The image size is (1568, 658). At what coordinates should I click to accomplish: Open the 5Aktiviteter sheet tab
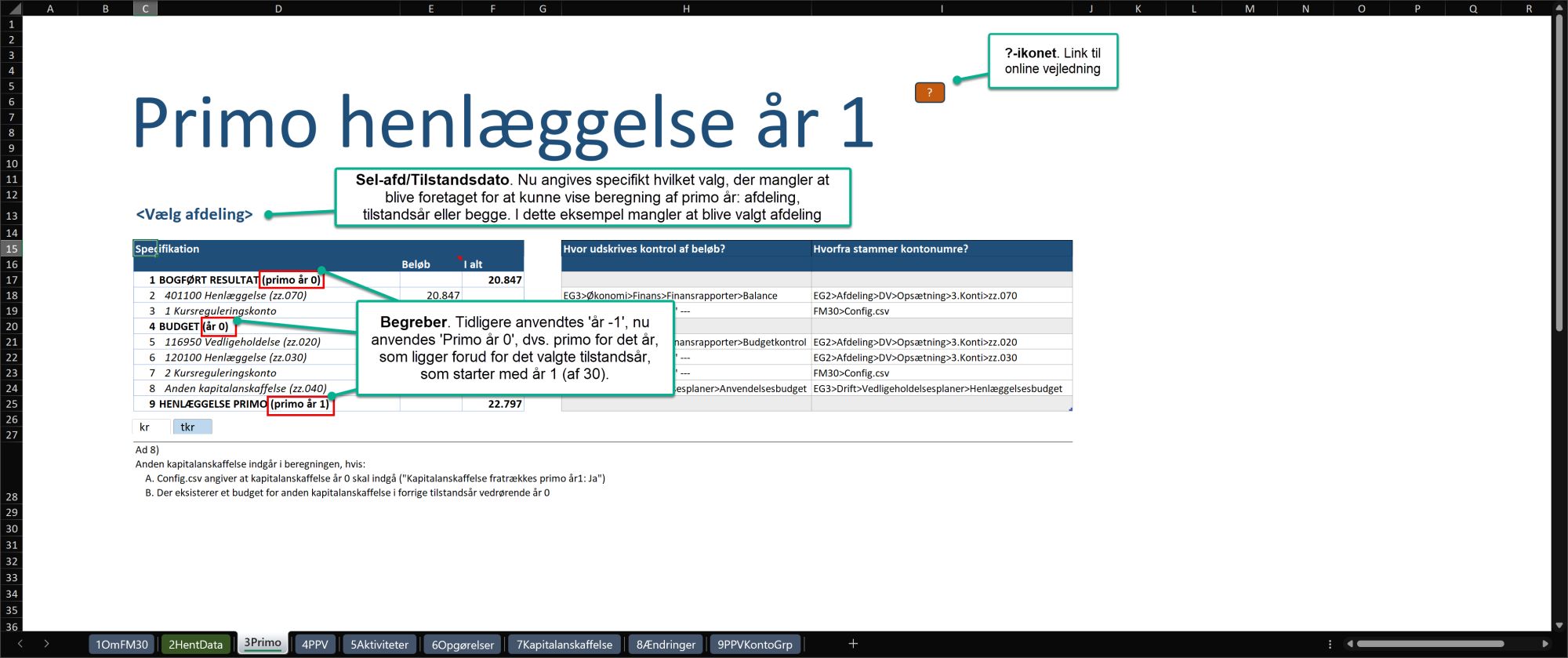pyautogui.click(x=379, y=644)
